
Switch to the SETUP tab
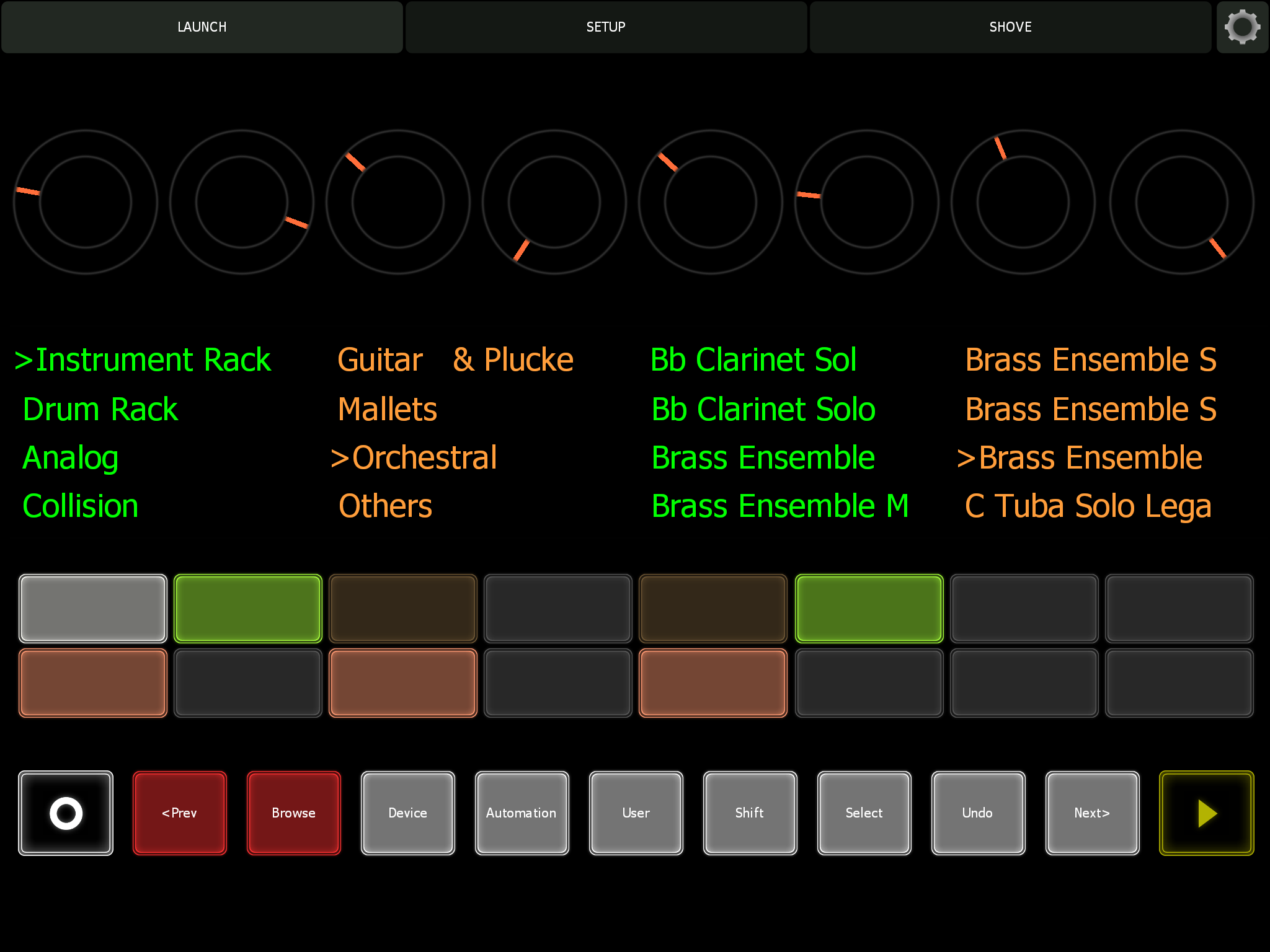pyautogui.click(x=606, y=27)
